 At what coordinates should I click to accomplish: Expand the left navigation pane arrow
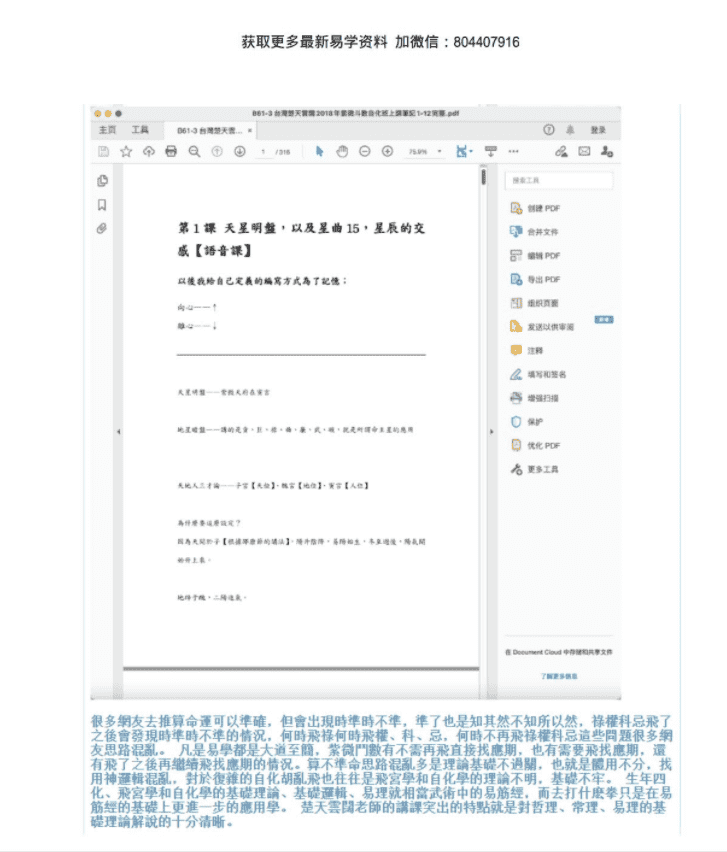(118, 431)
